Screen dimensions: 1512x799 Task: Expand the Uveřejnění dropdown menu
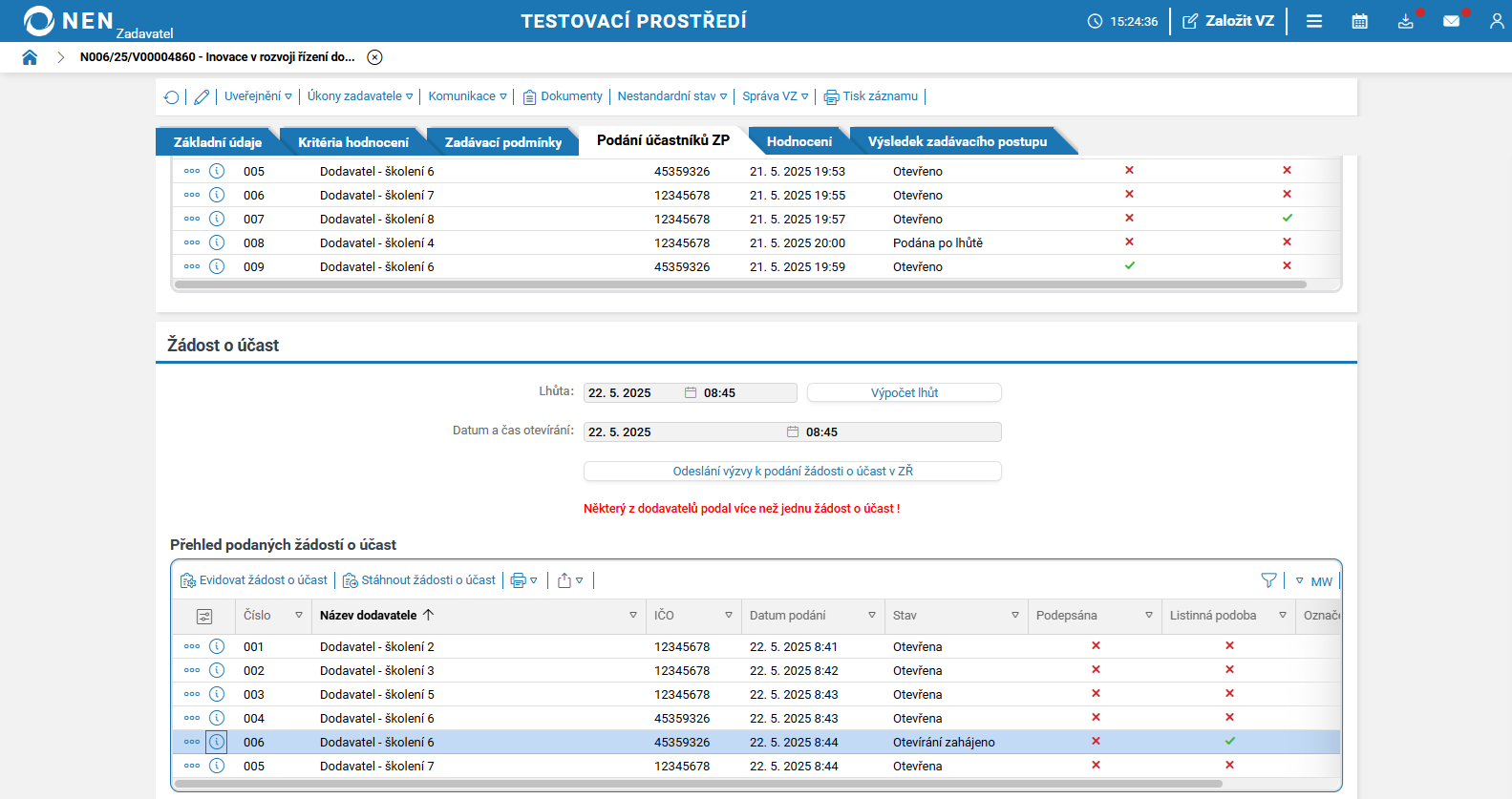tap(258, 96)
